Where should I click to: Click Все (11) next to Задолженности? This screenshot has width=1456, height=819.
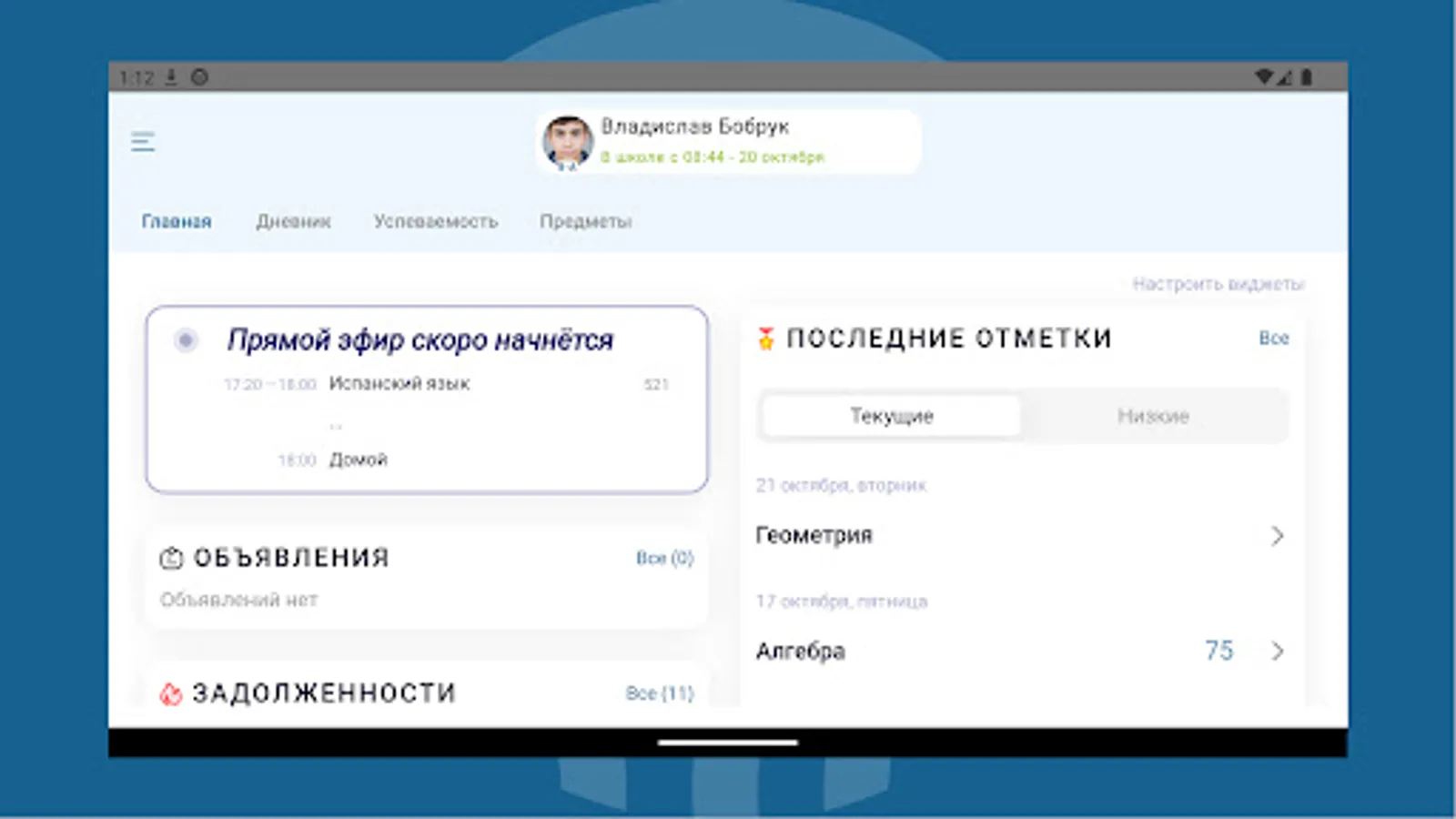coord(658,693)
